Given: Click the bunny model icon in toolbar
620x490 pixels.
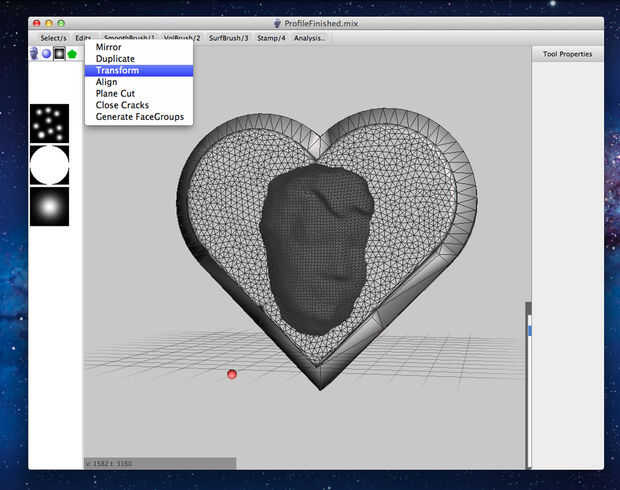Looking at the screenshot, I should (x=35, y=53).
